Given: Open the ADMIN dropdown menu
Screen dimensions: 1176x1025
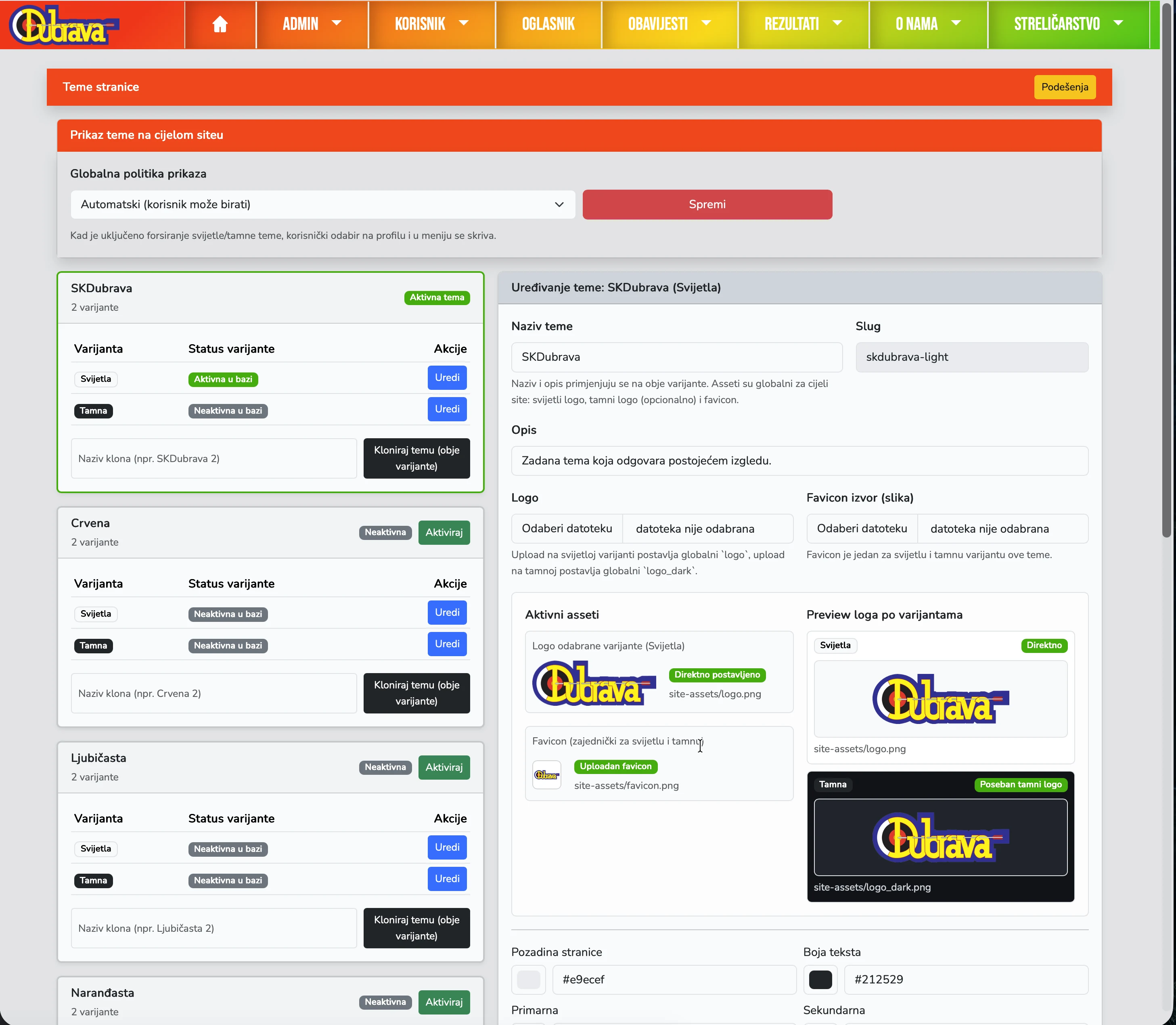Looking at the screenshot, I should pos(312,24).
